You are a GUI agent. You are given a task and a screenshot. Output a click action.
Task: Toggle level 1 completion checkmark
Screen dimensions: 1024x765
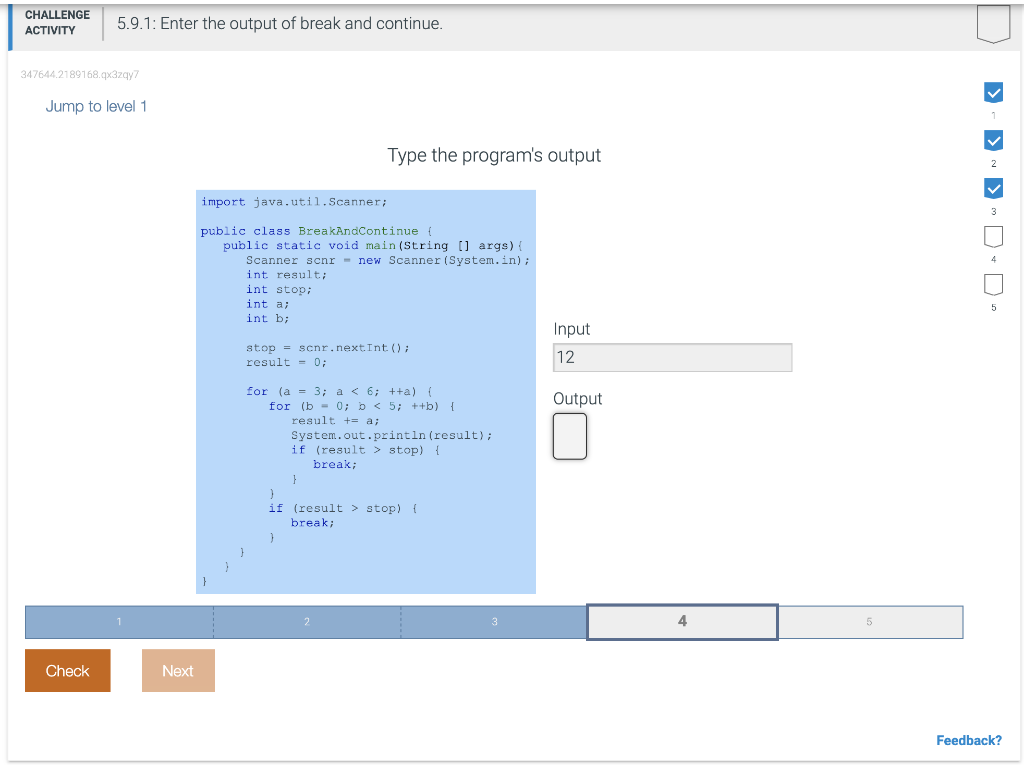(993, 92)
